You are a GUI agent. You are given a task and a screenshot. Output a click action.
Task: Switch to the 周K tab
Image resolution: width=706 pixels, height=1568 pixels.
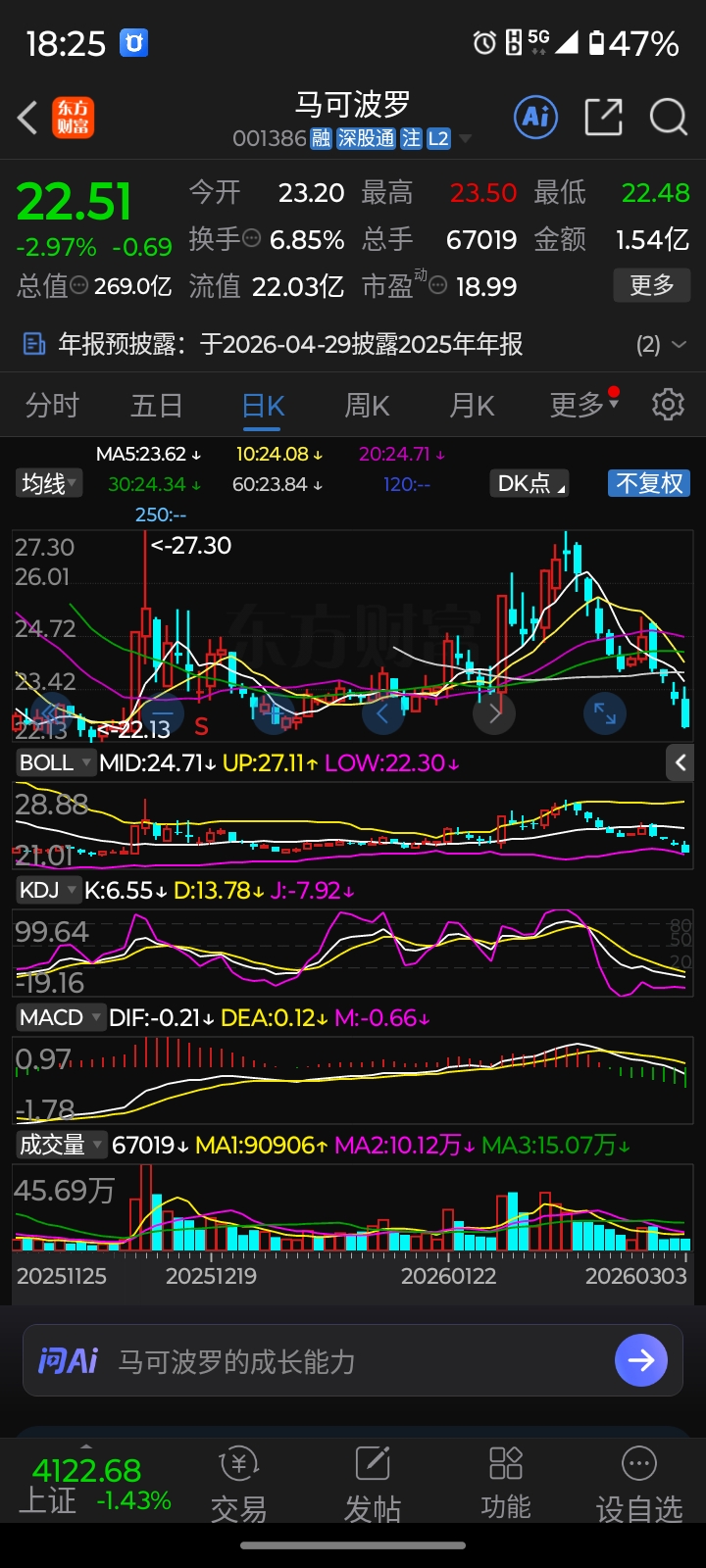pos(367,405)
